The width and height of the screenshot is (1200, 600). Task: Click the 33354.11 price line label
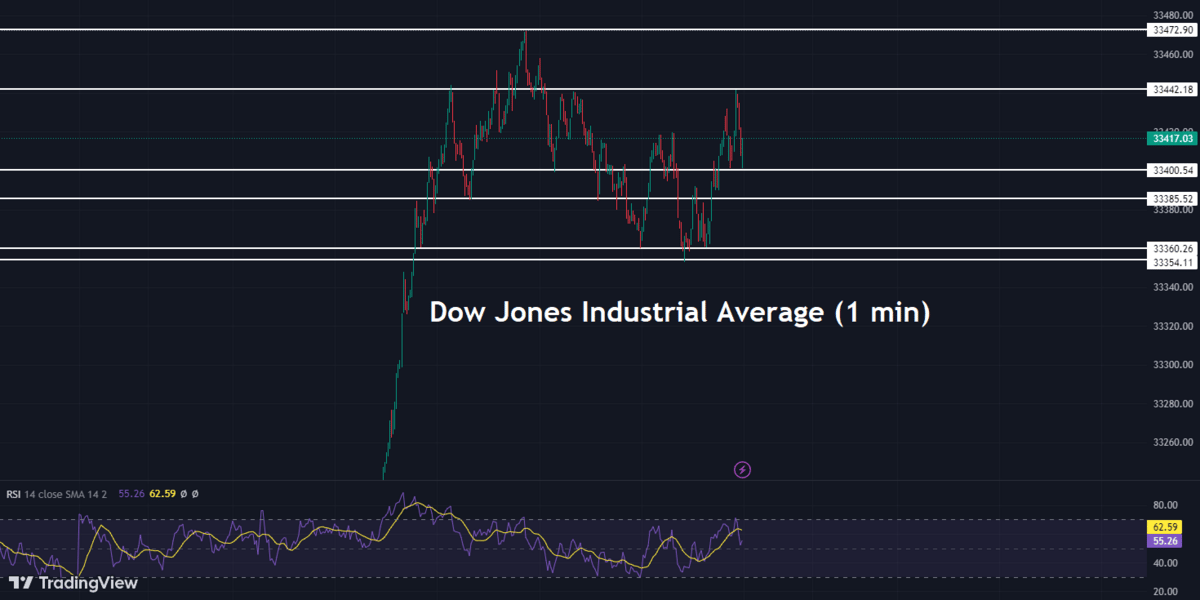(1172, 261)
